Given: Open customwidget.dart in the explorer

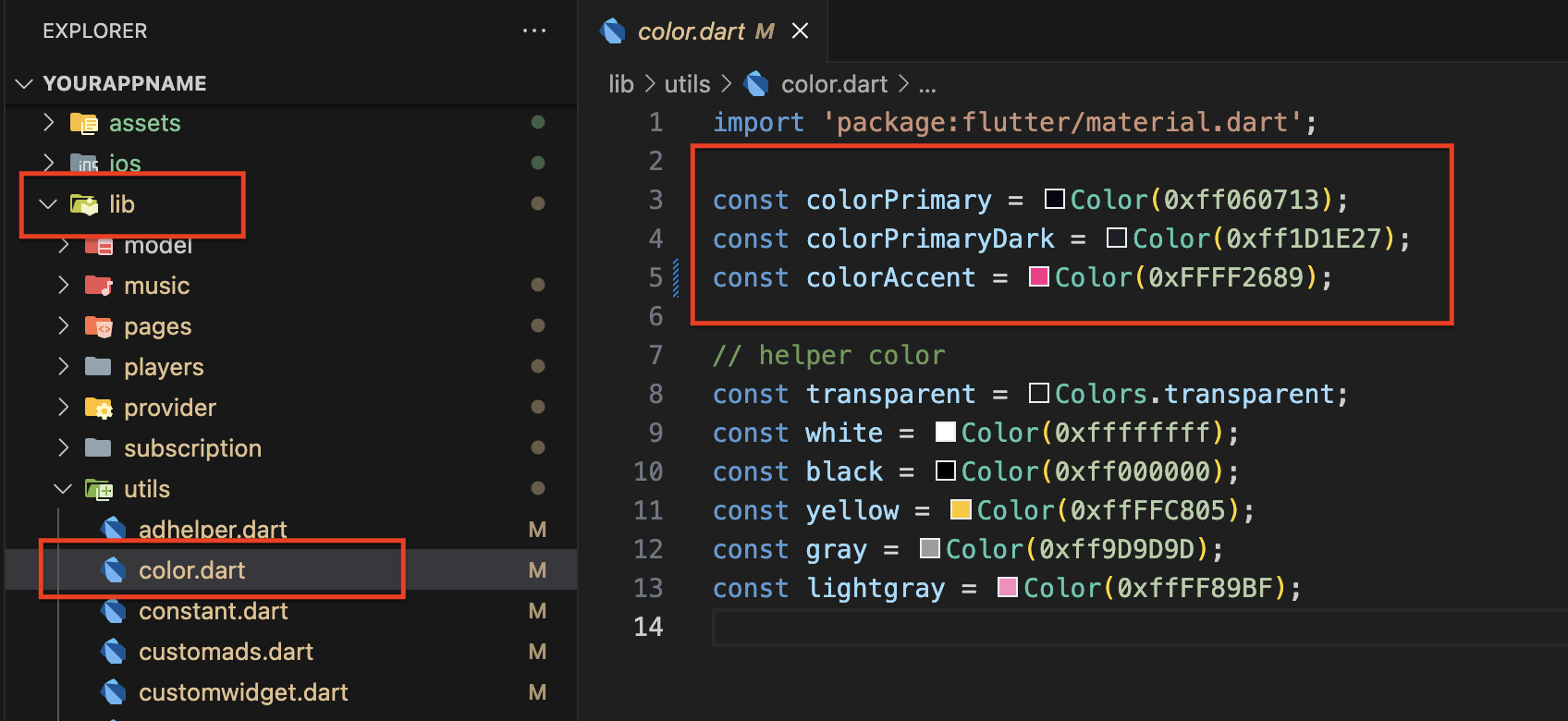Looking at the screenshot, I should point(242,692).
